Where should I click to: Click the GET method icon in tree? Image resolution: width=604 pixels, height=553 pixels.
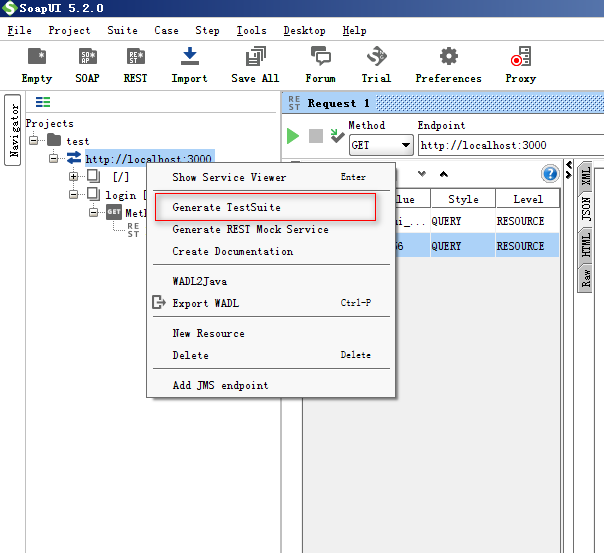(114, 212)
